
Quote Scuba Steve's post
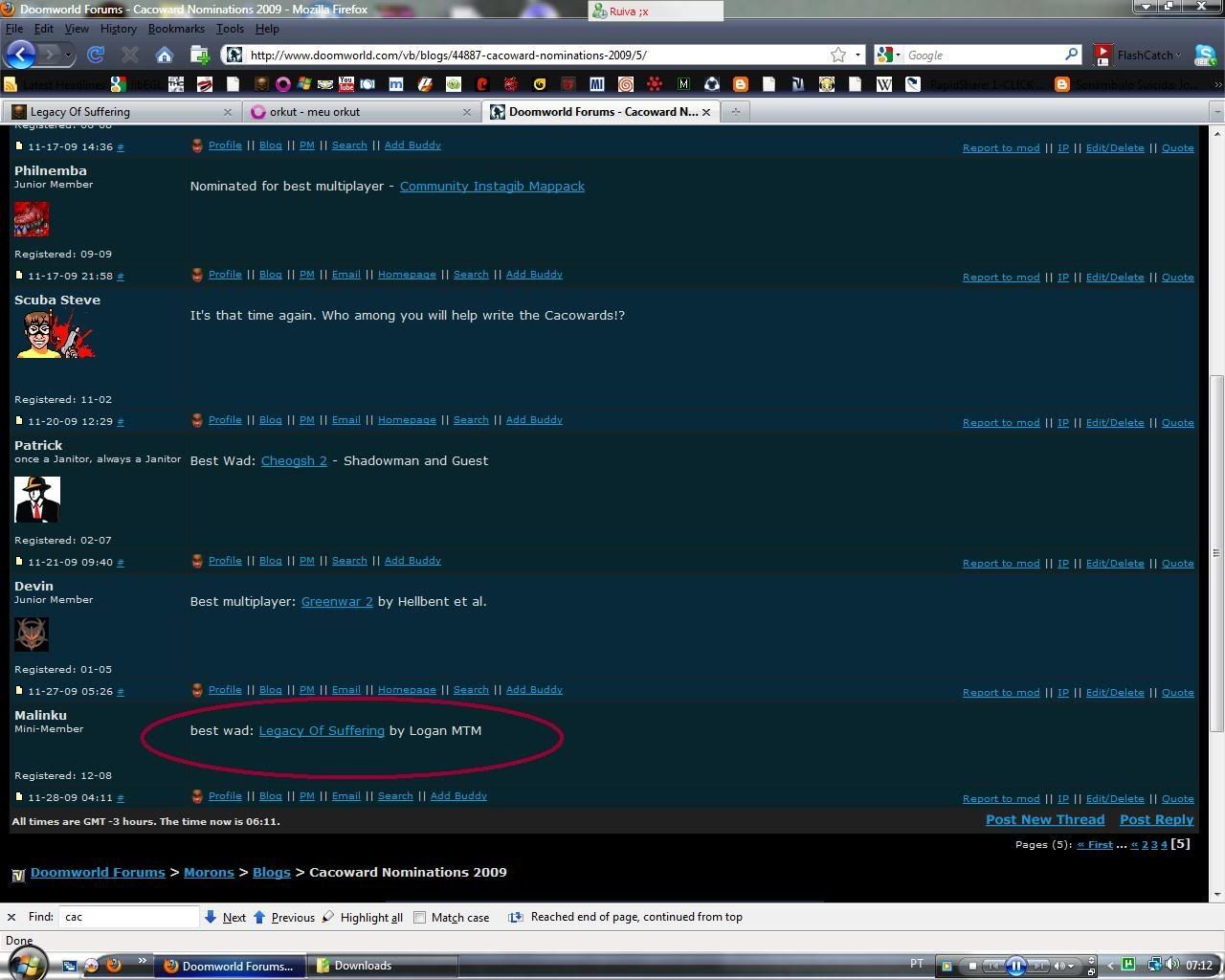point(1177,422)
